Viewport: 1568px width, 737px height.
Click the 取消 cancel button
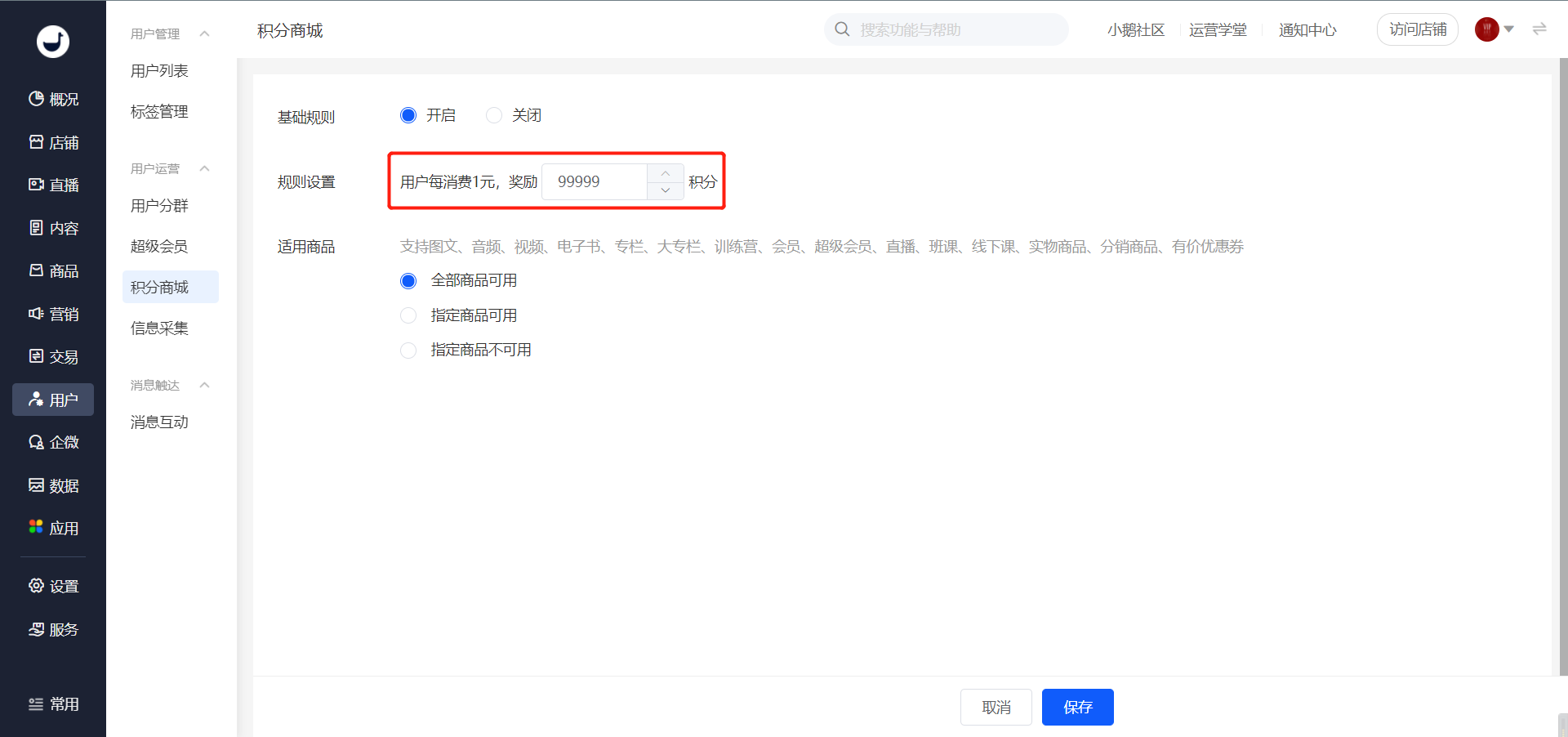coord(996,707)
